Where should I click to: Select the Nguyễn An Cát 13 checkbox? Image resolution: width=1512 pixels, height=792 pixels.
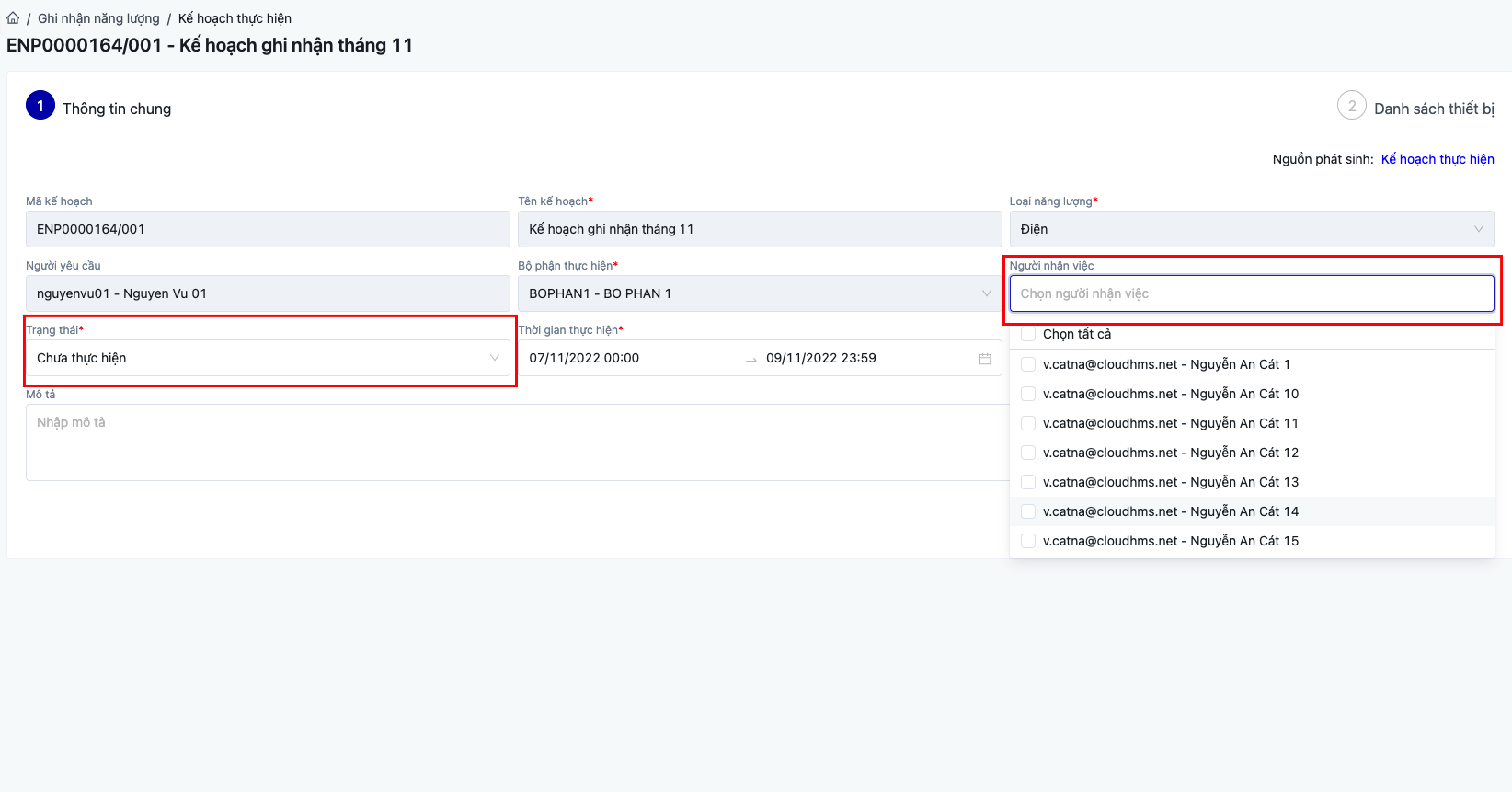pyautogui.click(x=1028, y=482)
